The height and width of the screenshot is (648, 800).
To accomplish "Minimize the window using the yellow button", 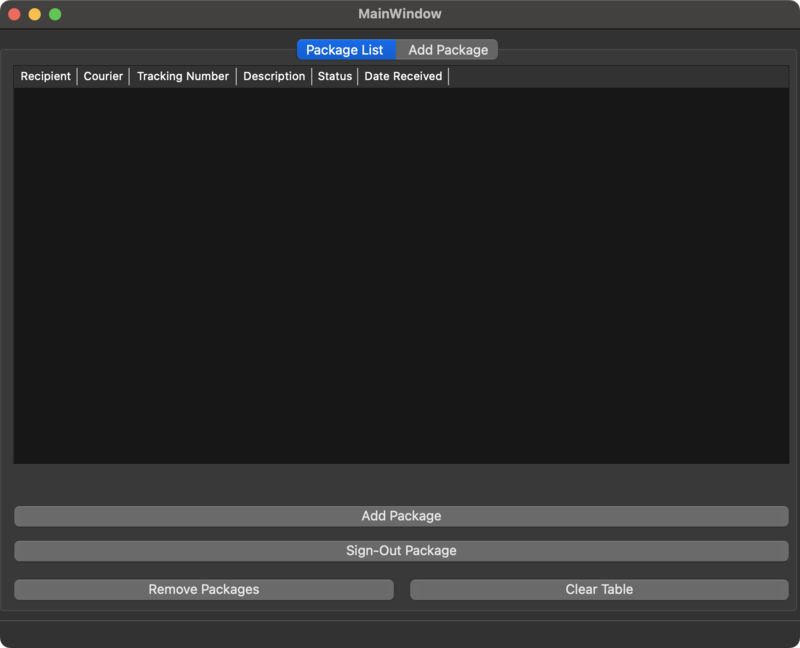I will click(35, 14).
